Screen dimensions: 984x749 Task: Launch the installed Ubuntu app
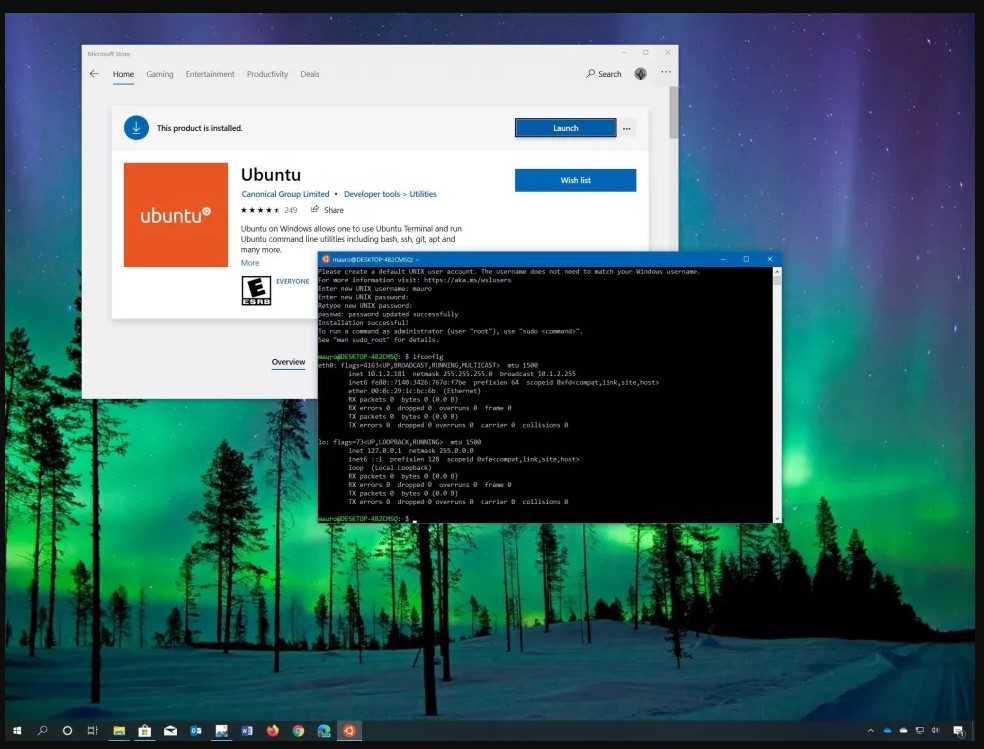tap(565, 128)
